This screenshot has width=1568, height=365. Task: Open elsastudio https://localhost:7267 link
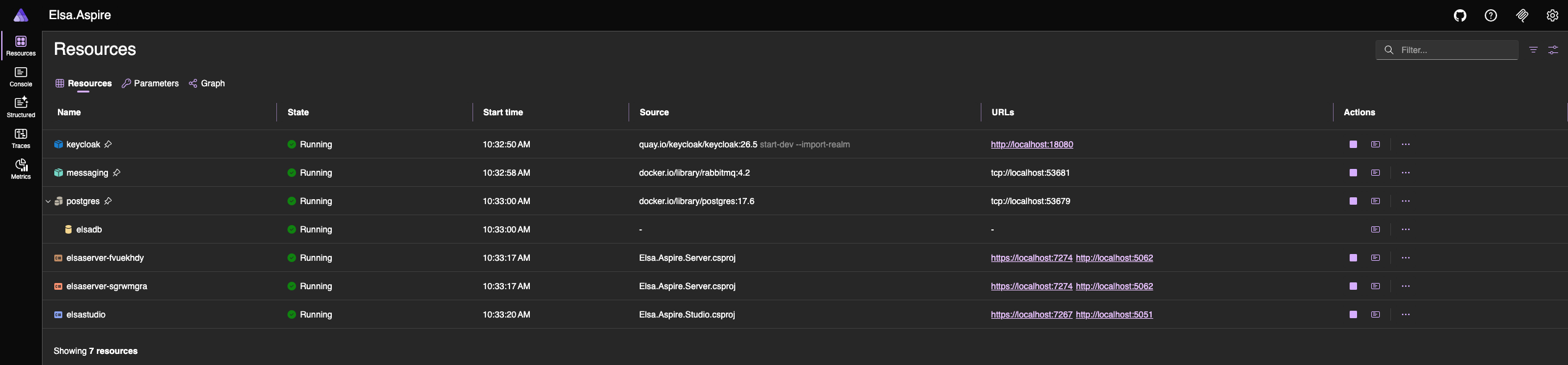1031,314
